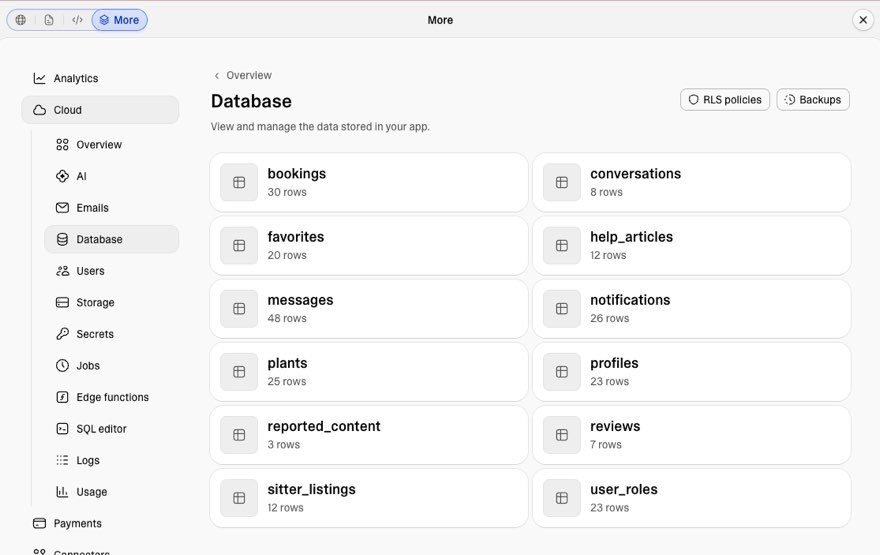Open the reported_content table
This screenshot has width=880, height=555.
coord(369,435)
